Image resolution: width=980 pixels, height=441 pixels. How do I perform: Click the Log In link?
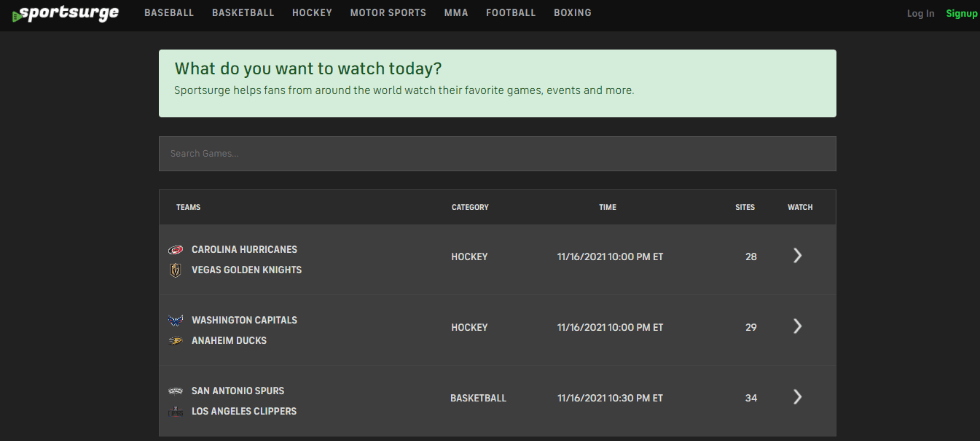point(921,14)
